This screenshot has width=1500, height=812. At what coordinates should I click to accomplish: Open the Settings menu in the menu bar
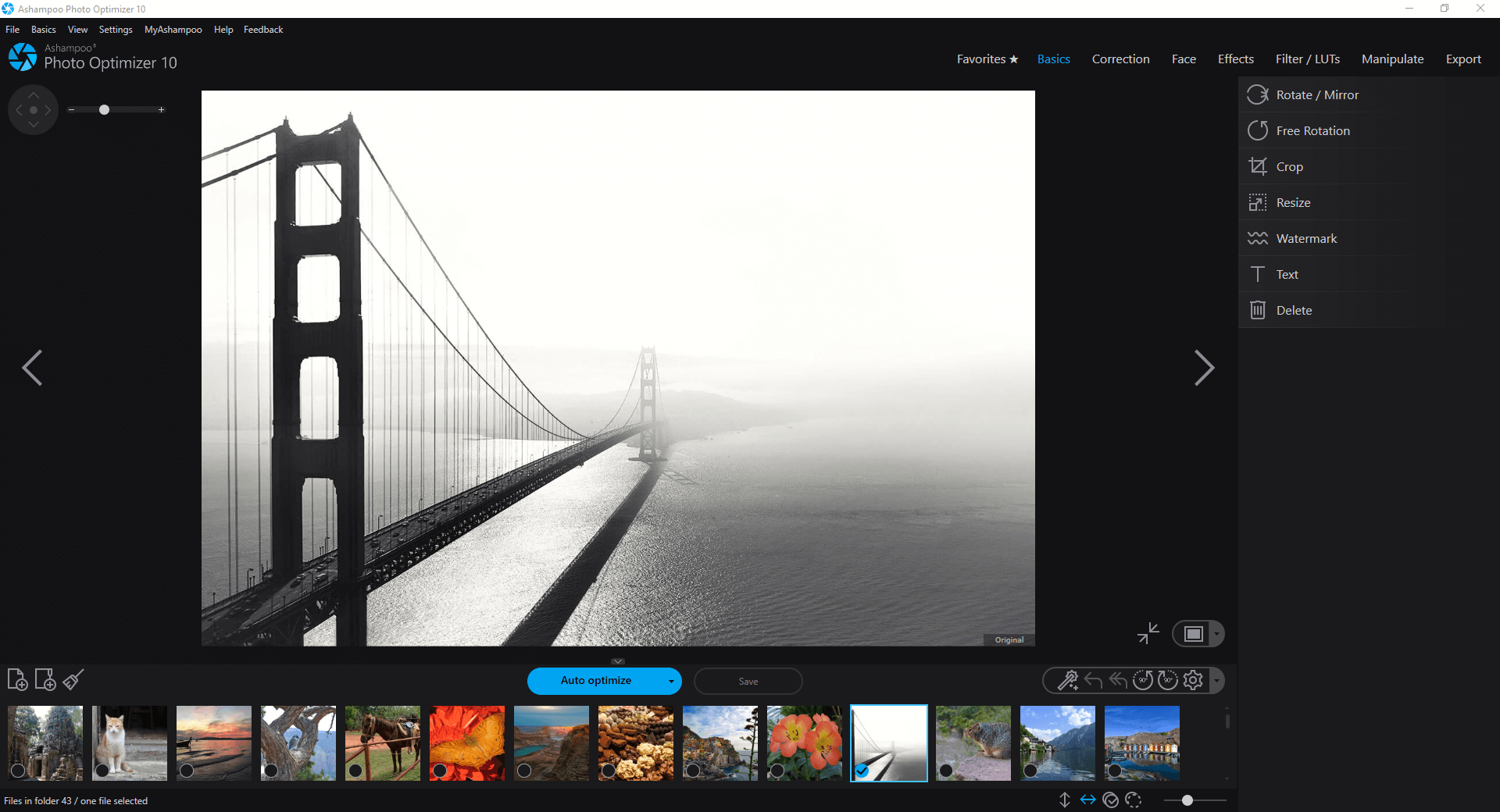coord(115,29)
